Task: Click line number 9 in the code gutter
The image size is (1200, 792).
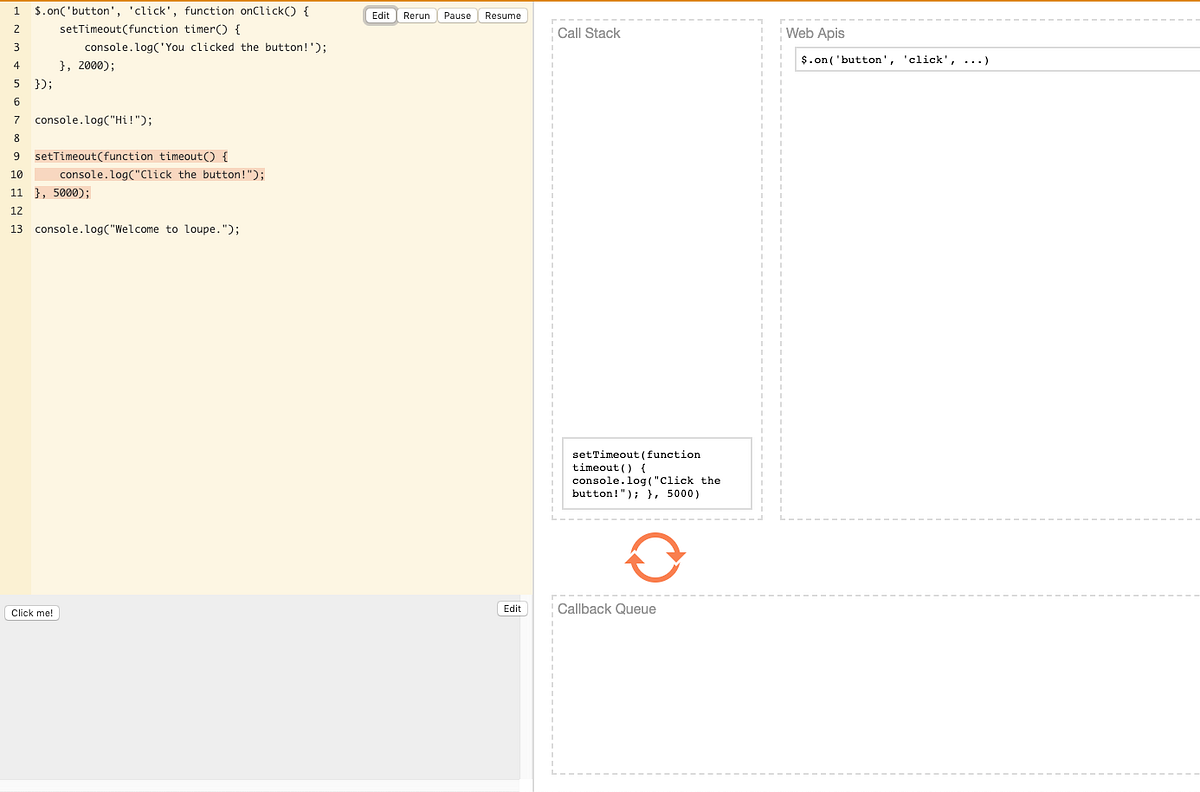Action: point(15,156)
